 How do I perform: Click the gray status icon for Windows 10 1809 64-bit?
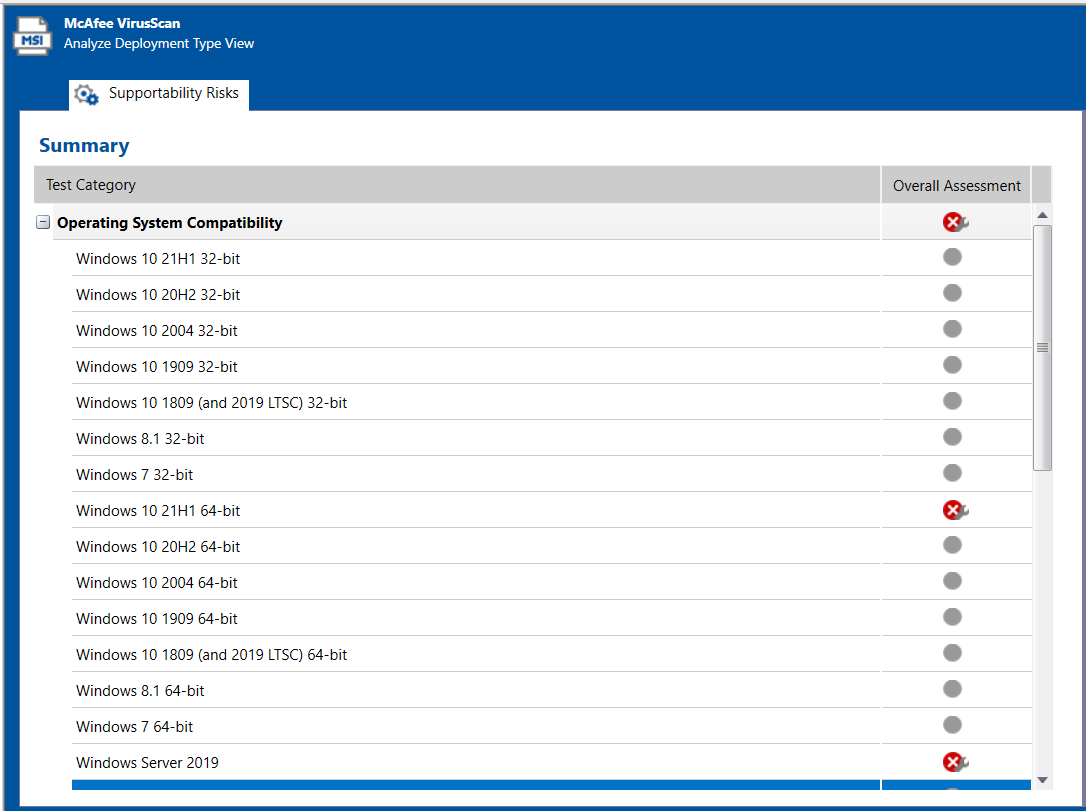click(x=952, y=653)
